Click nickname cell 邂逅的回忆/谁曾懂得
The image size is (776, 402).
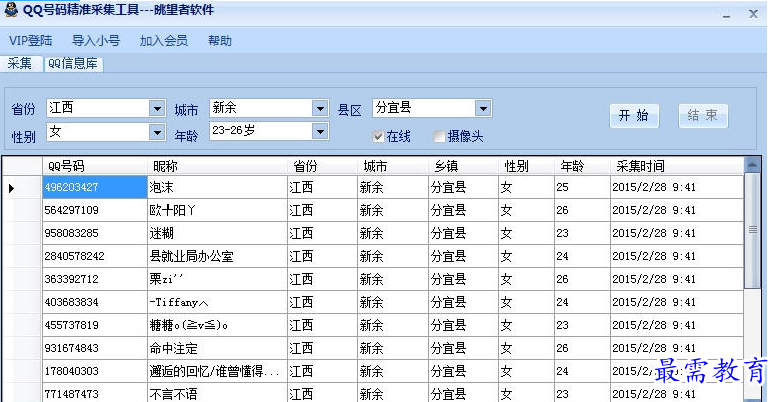click(217, 371)
